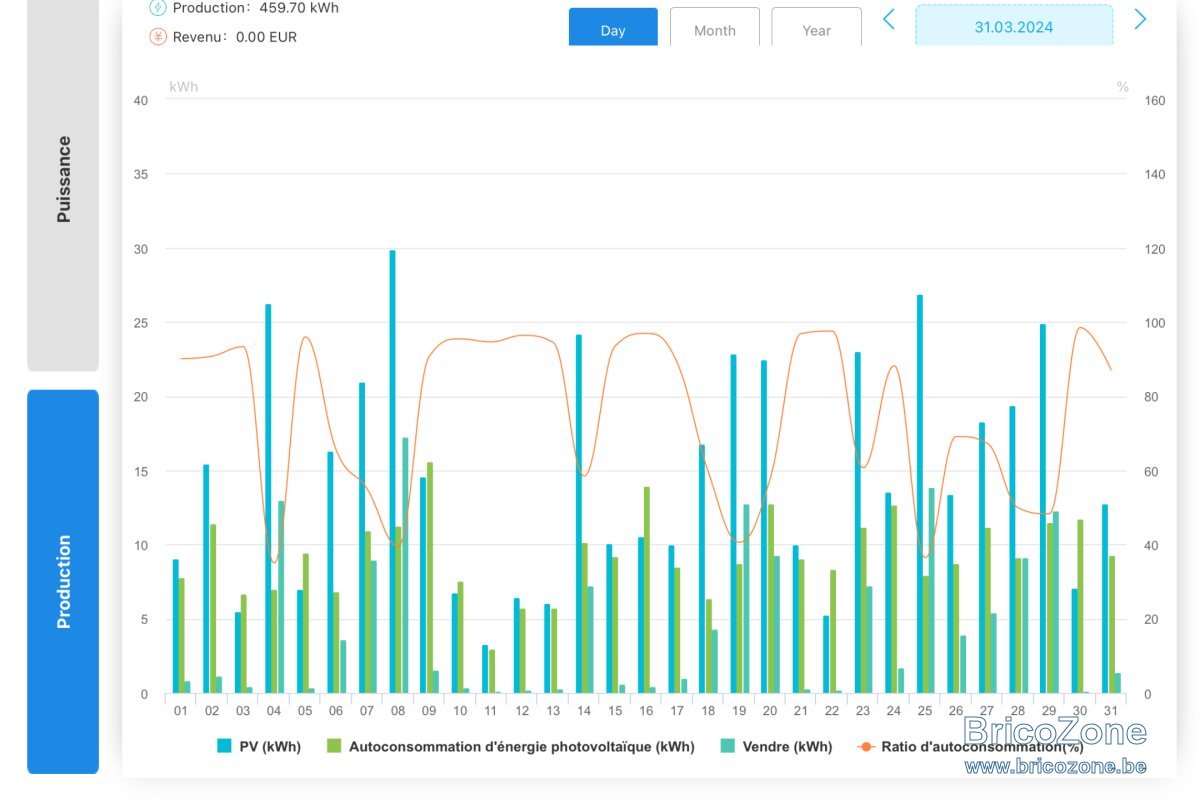The height and width of the screenshot is (810, 1200).
Task: Click the PV bar for day 25
Action: [x=919, y=494]
